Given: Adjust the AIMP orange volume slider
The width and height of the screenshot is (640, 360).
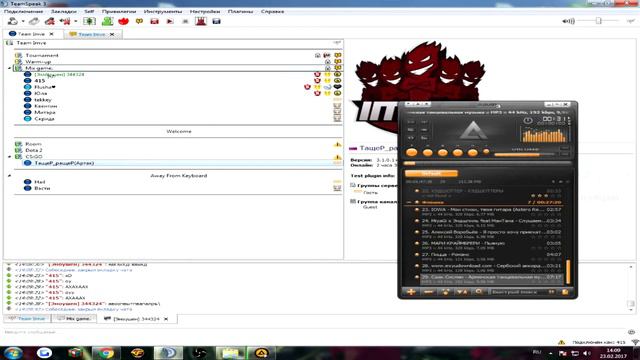Looking at the screenshot, I should 524,155.
